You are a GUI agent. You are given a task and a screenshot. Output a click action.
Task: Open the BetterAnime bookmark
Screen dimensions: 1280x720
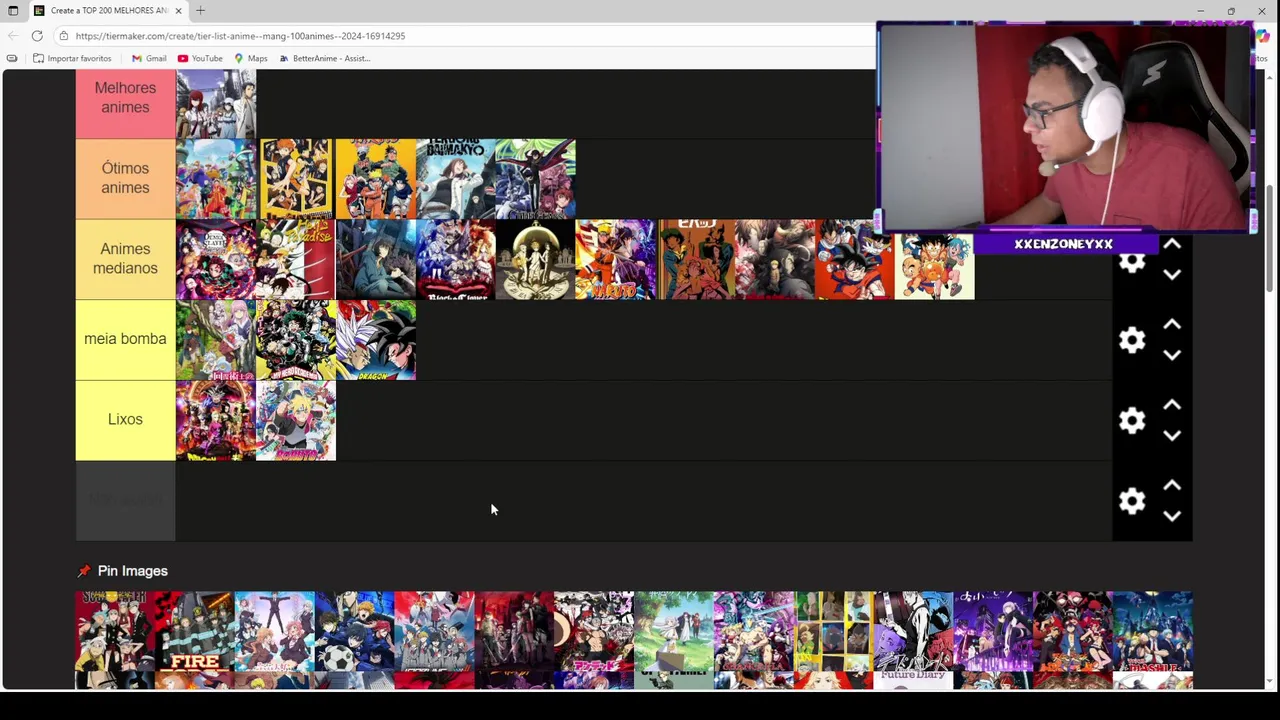coord(324,58)
